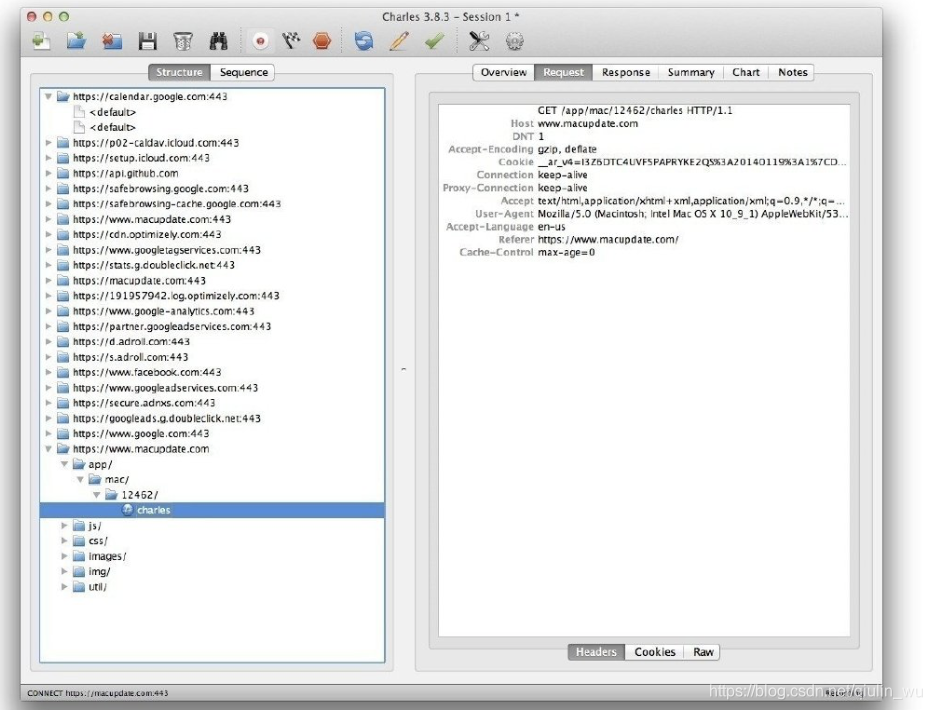Select the Raw button
Screen dimensions: 932x710
703,652
